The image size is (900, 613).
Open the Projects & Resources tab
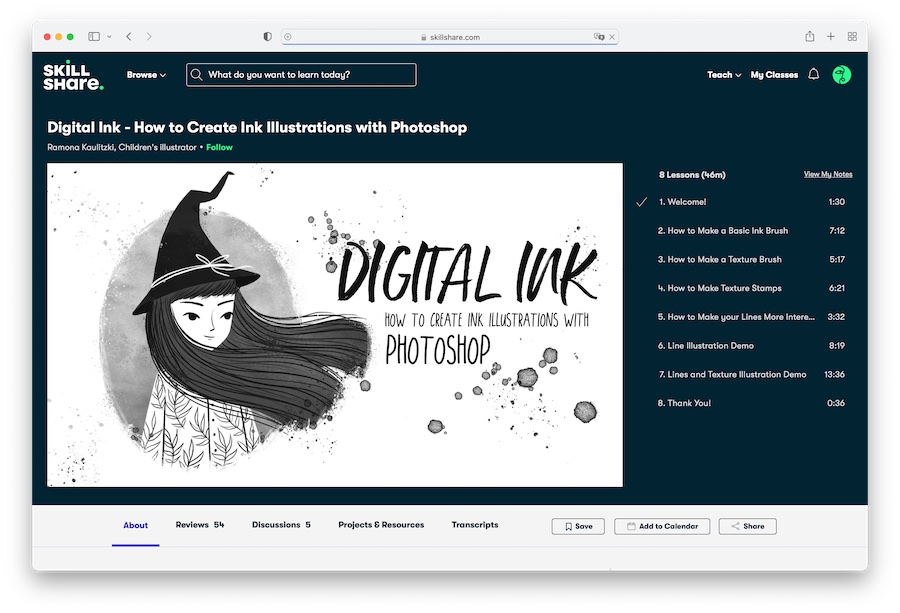[x=381, y=525]
